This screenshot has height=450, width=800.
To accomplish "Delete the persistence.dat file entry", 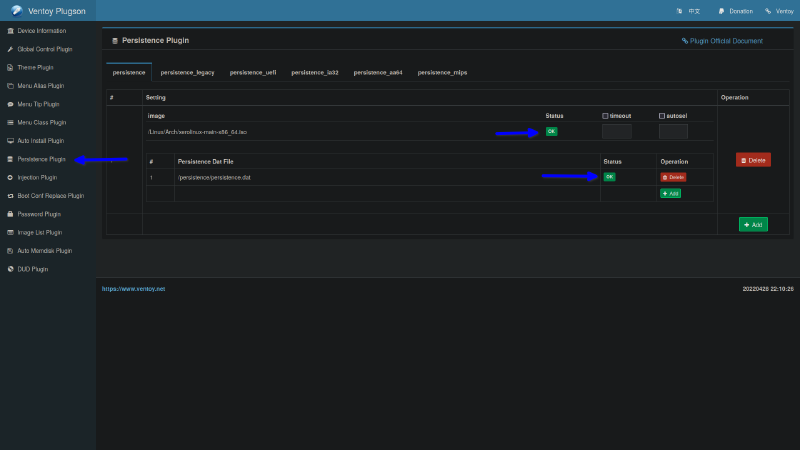I will tap(673, 177).
